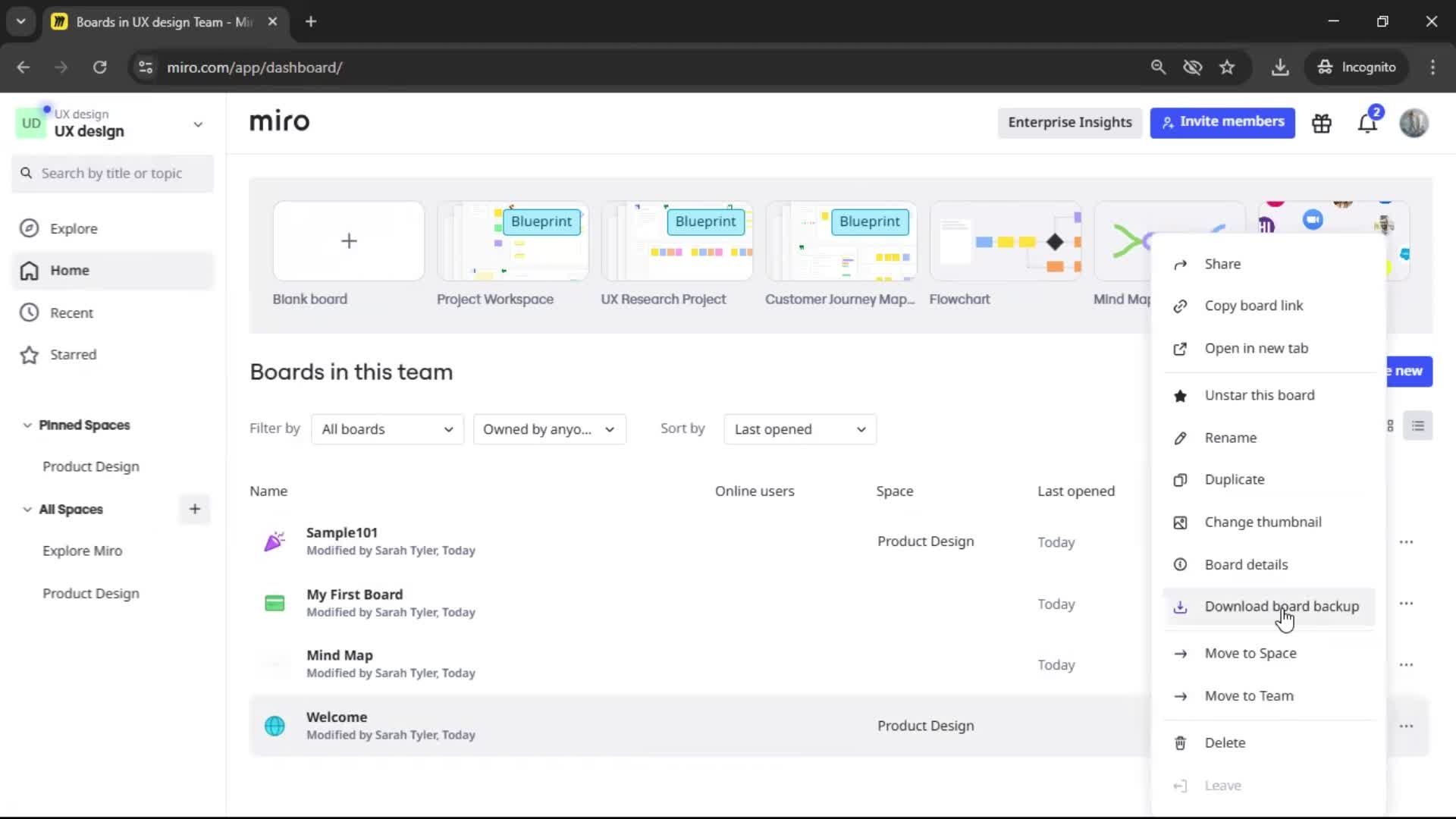The height and width of the screenshot is (819, 1456).
Task: Go back to previous page
Action: point(24,67)
